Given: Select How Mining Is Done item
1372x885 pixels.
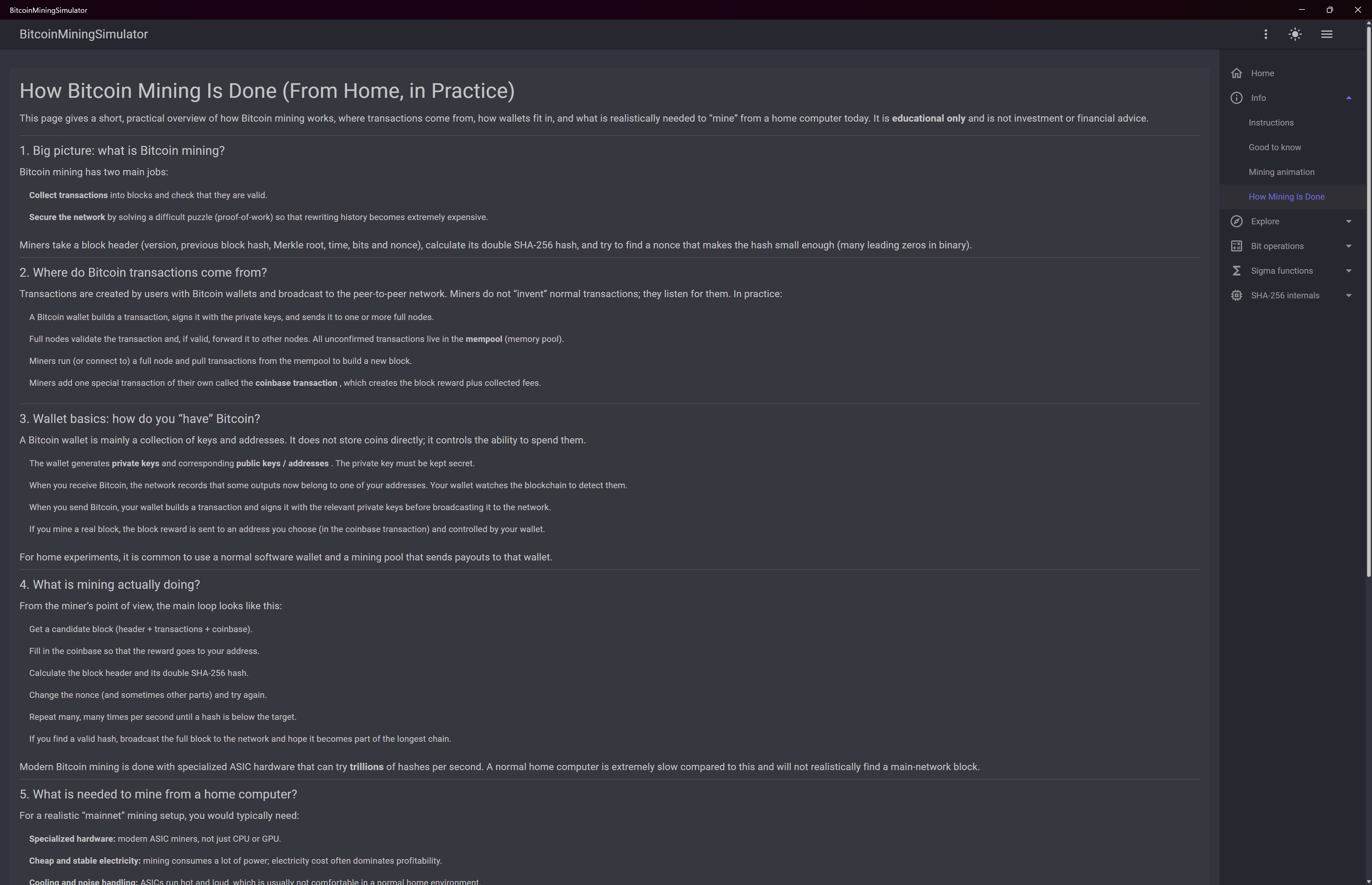Looking at the screenshot, I should (x=1286, y=197).
